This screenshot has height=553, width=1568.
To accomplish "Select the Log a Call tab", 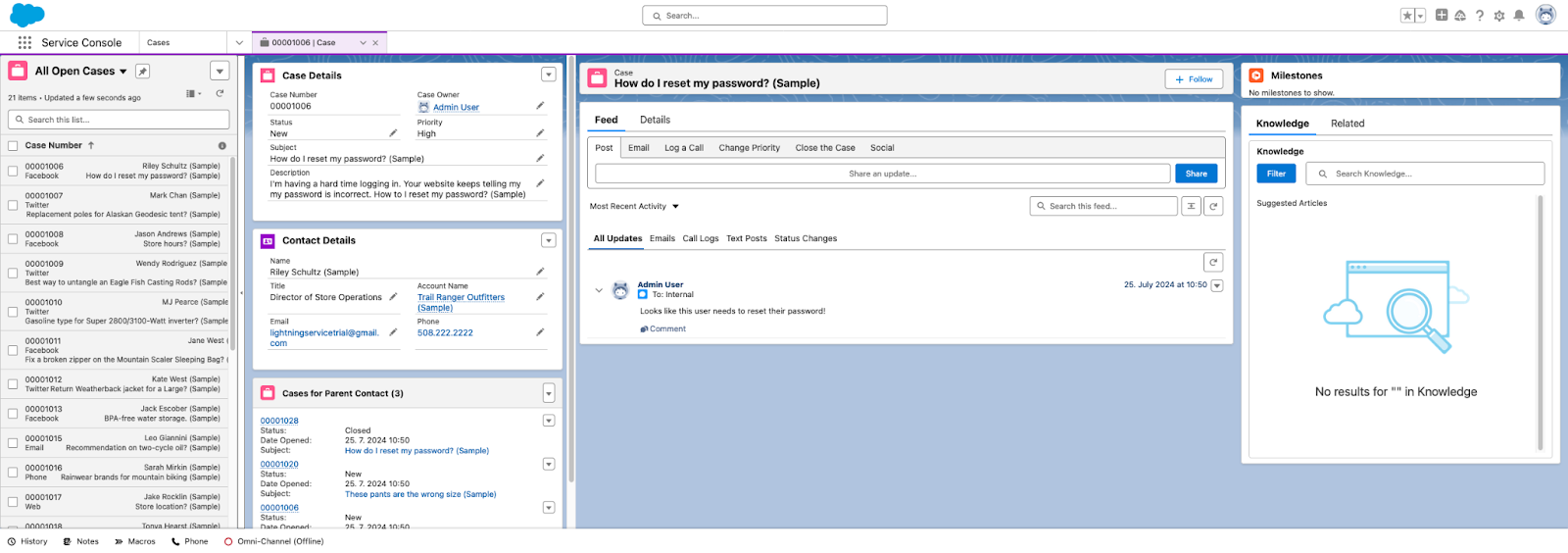I will click(x=683, y=148).
